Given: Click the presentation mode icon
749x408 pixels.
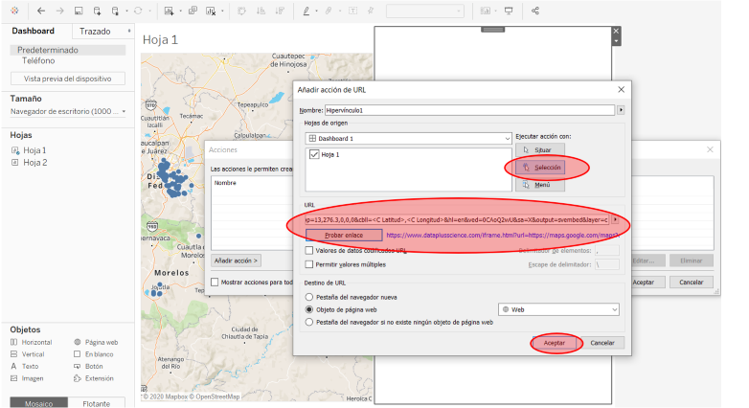Looking at the screenshot, I should 509,11.
